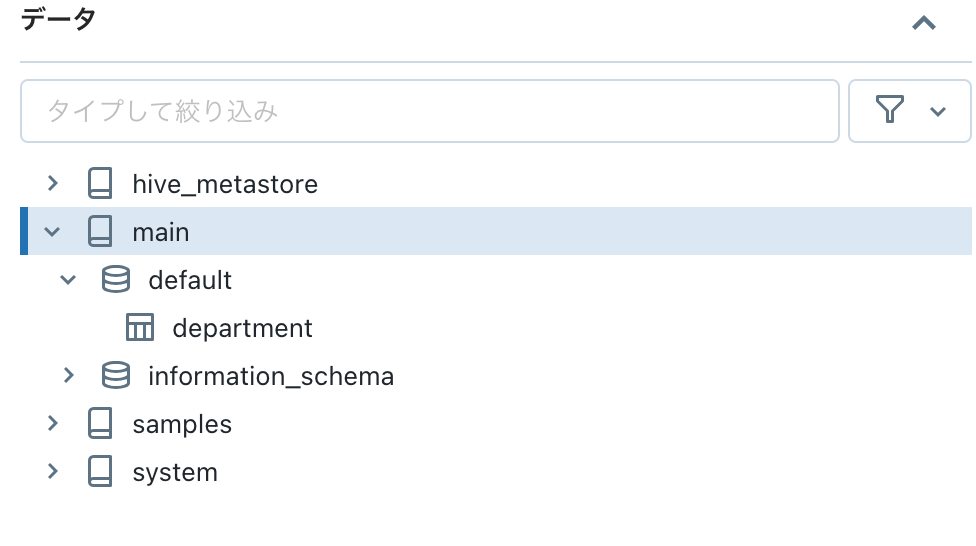Collapse the default schema chevron

pyautogui.click(x=68, y=280)
